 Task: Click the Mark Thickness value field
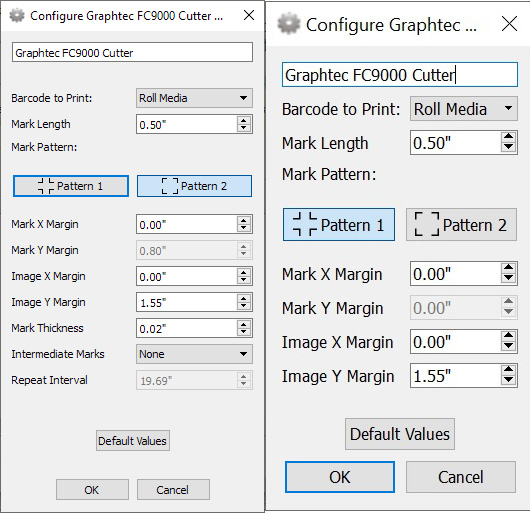pyautogui.click(x=187, y=328)
